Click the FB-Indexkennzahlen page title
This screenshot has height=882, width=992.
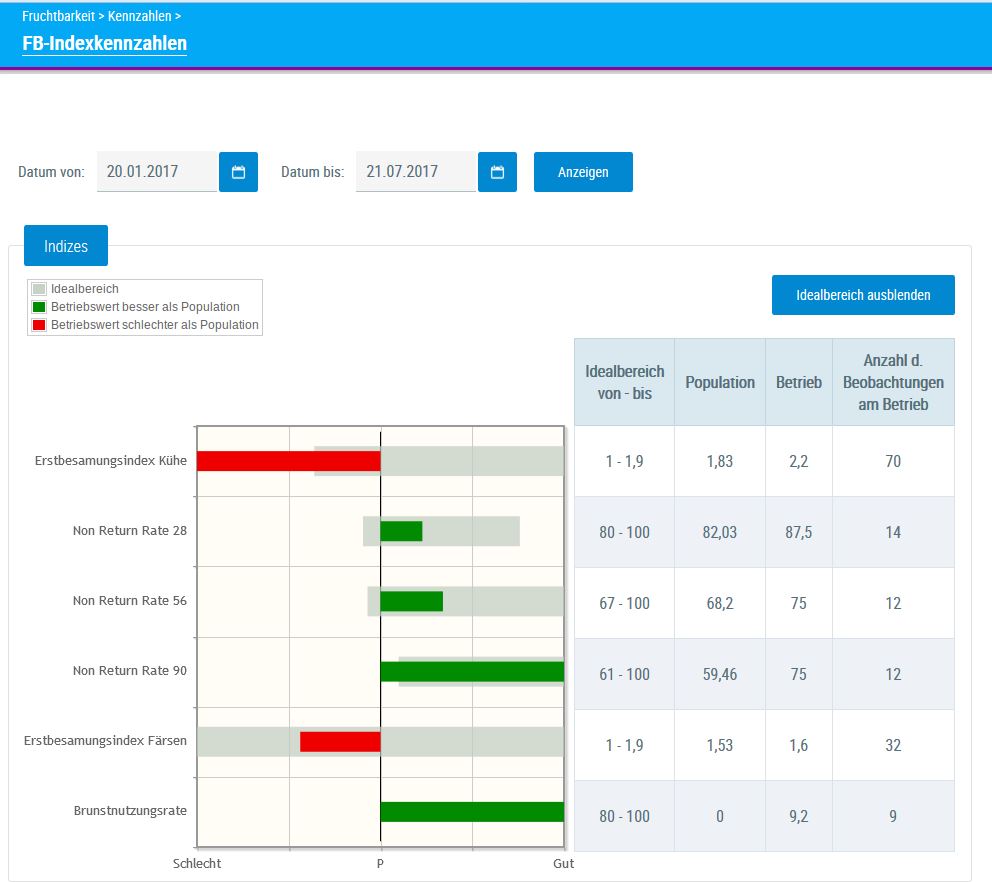click(x=104, y=44)
